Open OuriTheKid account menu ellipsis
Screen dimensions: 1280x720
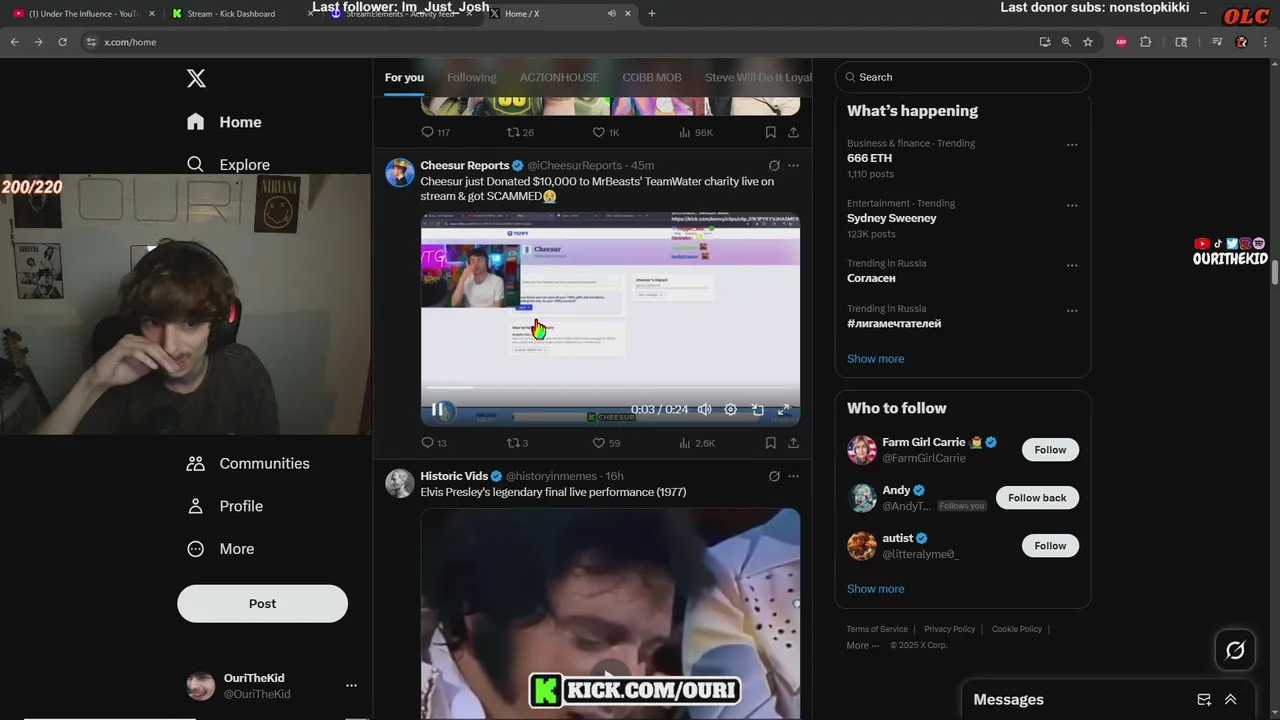pos(351,686)
